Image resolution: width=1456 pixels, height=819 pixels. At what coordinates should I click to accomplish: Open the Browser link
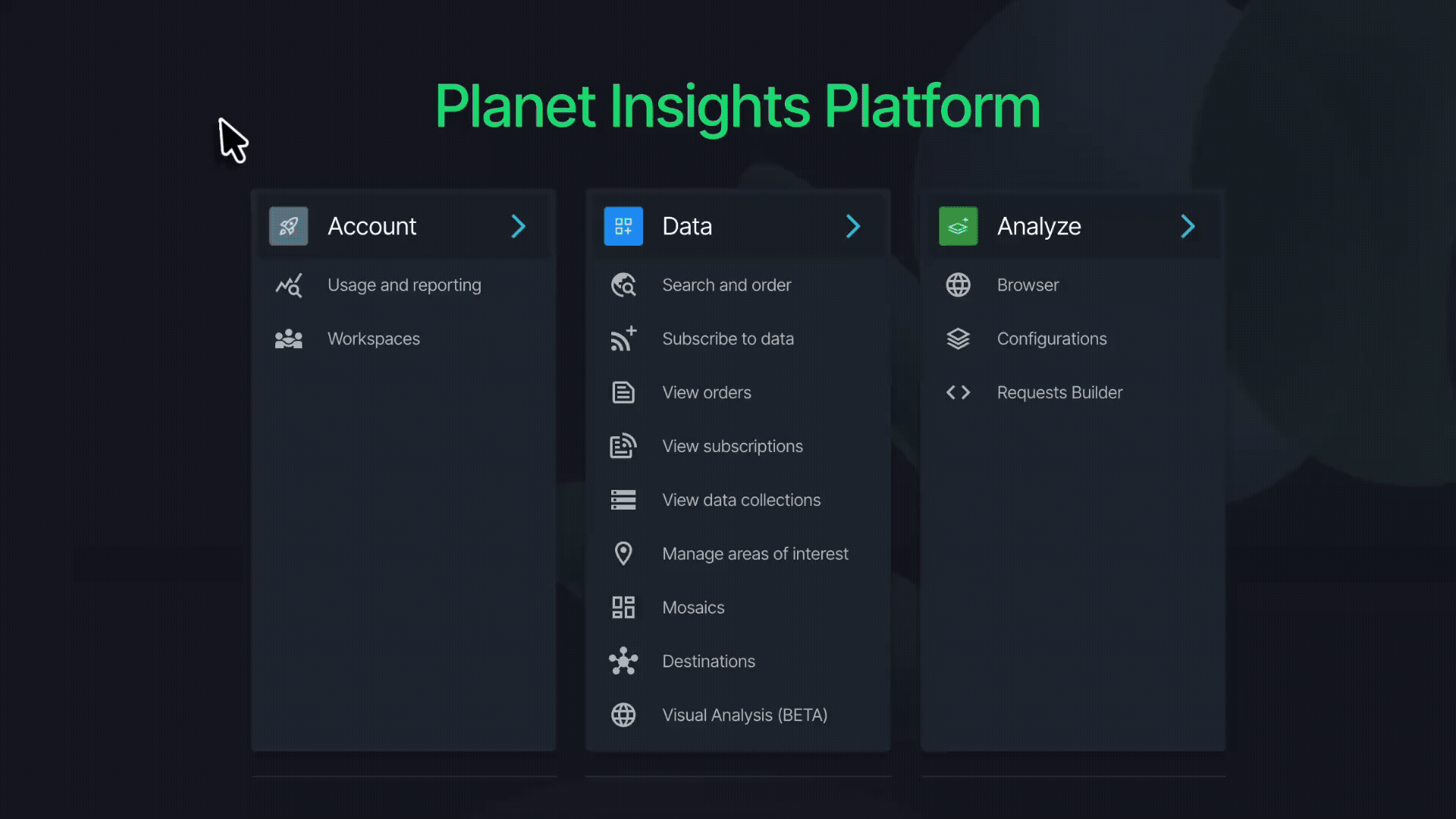point(1028,285)
